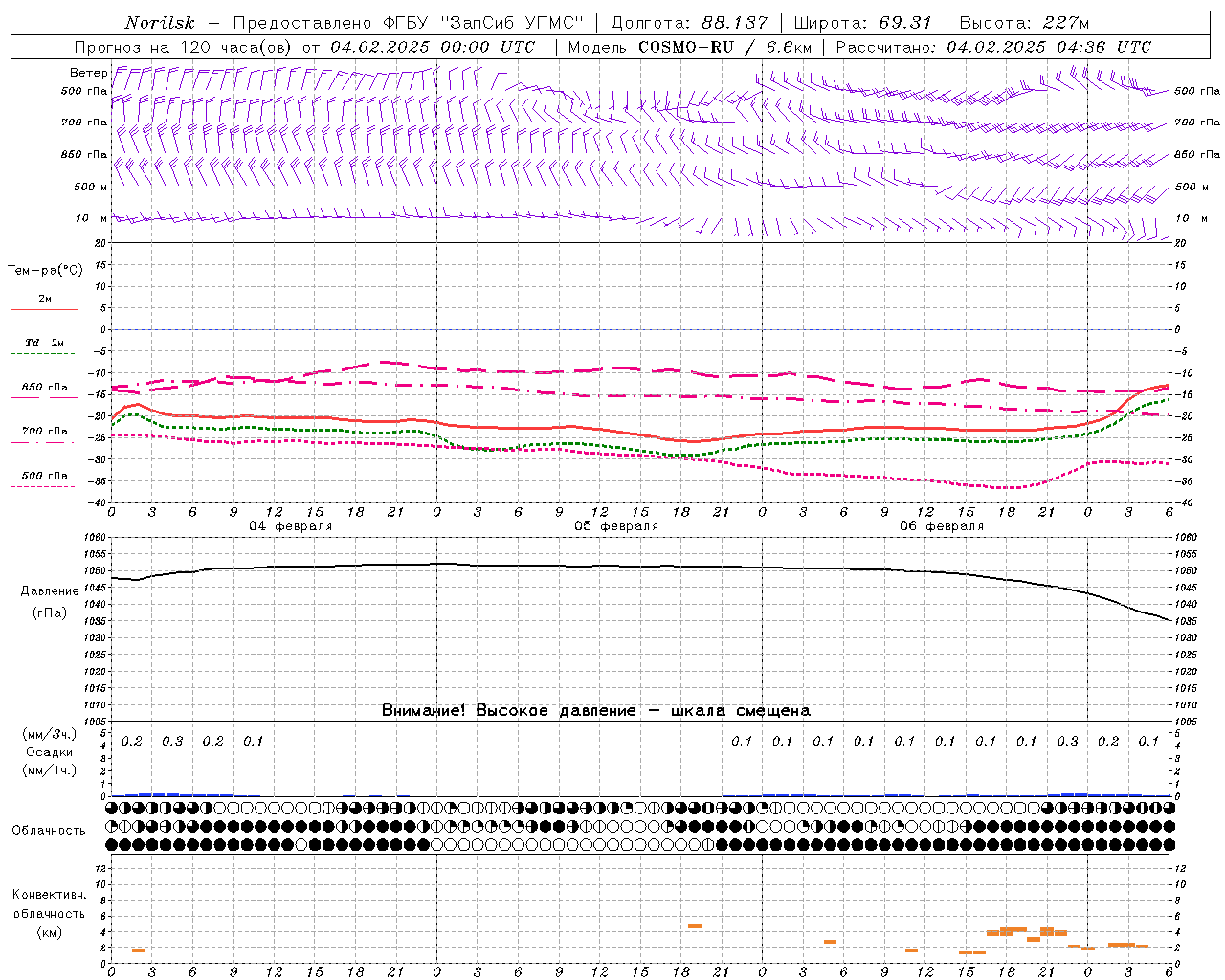Click the 'Td 2м' legend label
Viewport: 1225px width, 980px height.
pyautogui.click(x=45, y=343)
